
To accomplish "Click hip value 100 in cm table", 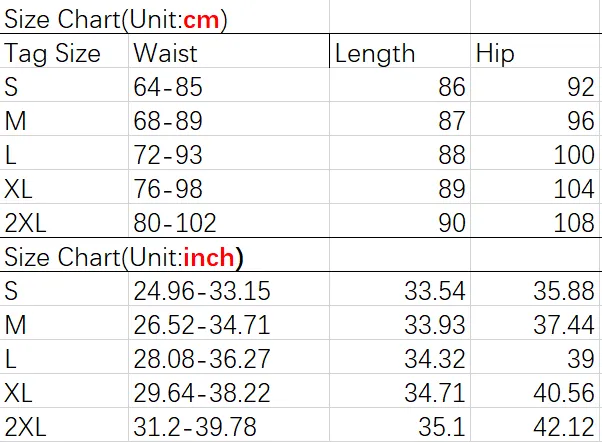I will (536, 153).
